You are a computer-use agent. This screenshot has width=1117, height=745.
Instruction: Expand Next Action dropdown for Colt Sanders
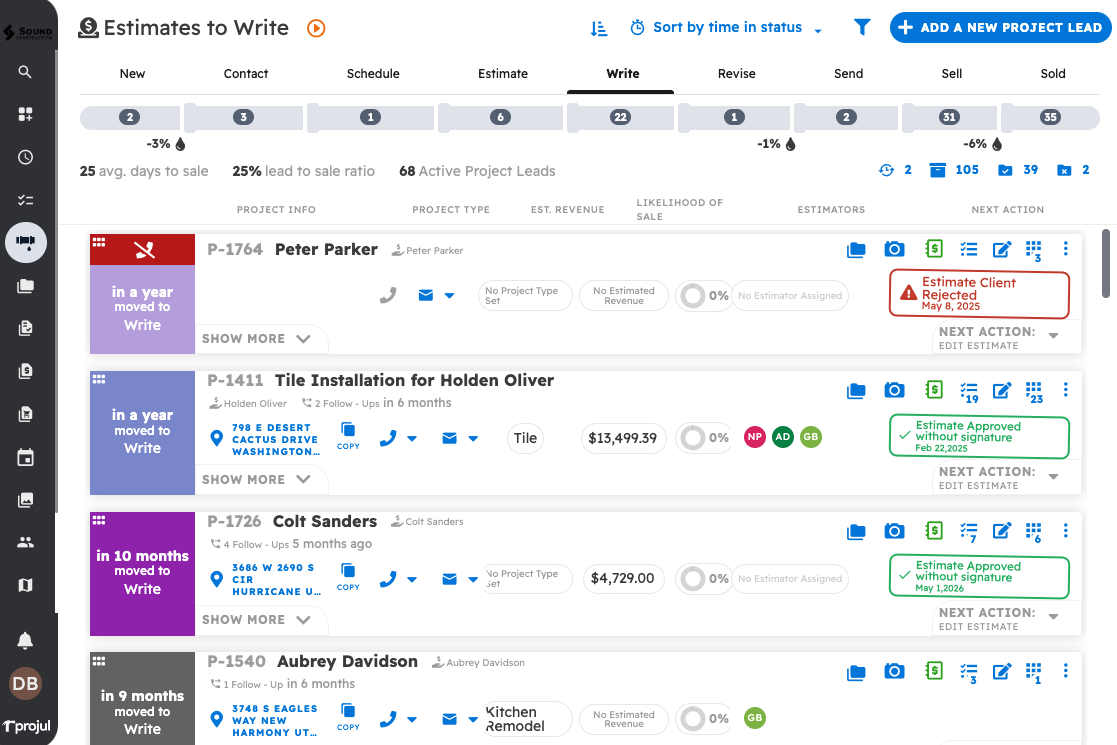coord(1053,617)
